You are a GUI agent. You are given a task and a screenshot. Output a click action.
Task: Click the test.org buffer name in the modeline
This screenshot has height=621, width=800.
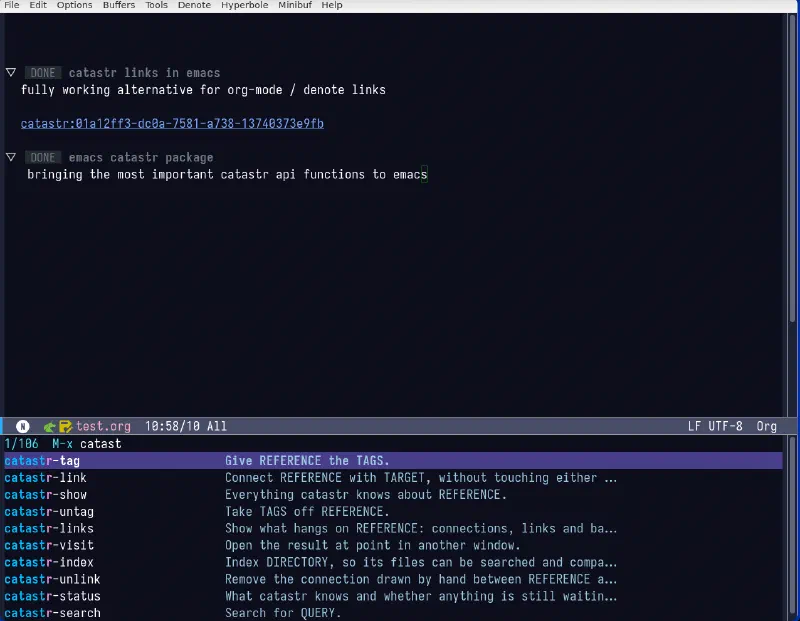104,426
